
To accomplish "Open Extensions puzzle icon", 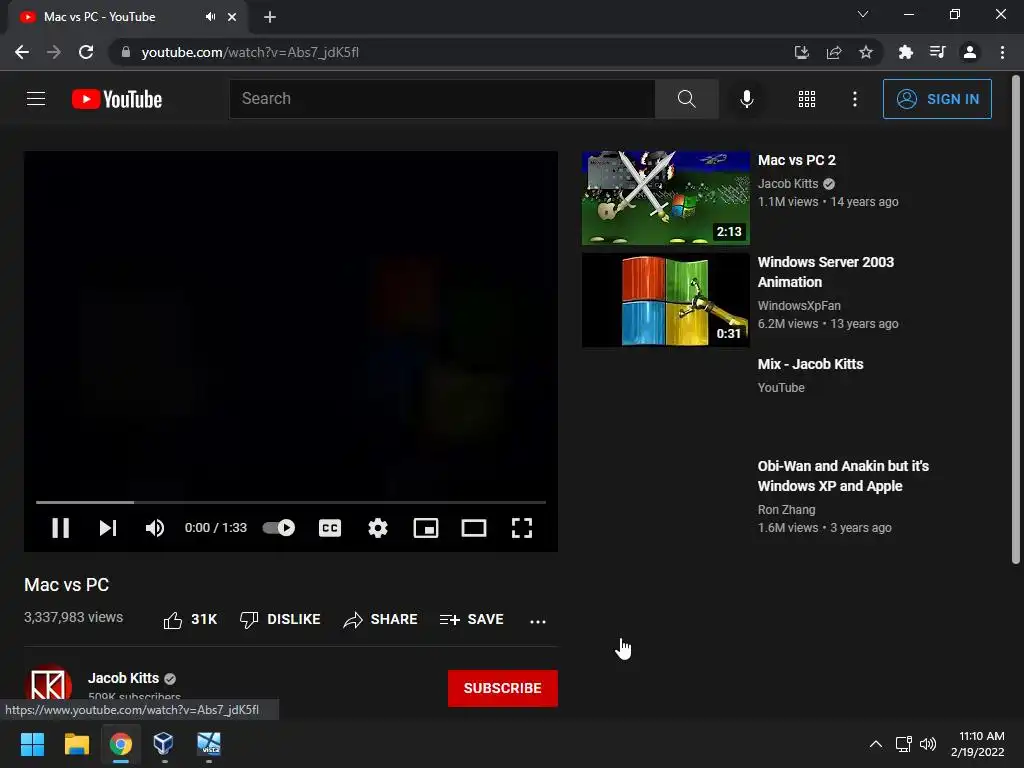I will (905, 52).
